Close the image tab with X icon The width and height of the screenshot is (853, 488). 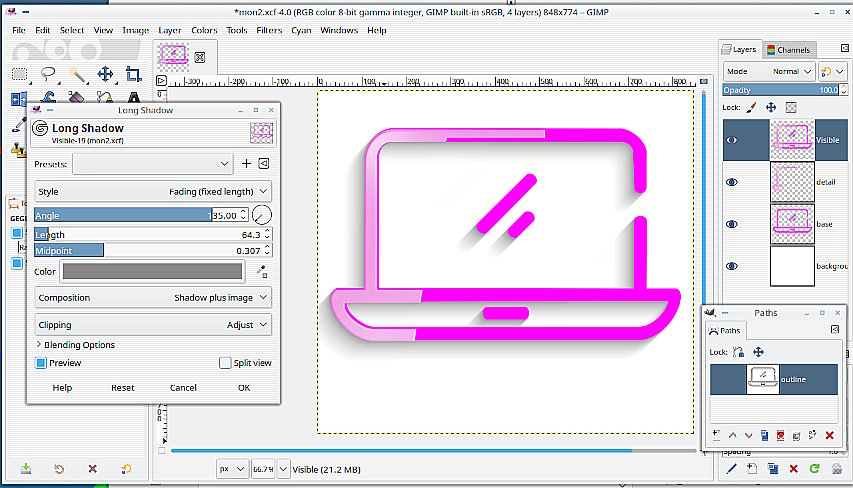pos(200,57)
